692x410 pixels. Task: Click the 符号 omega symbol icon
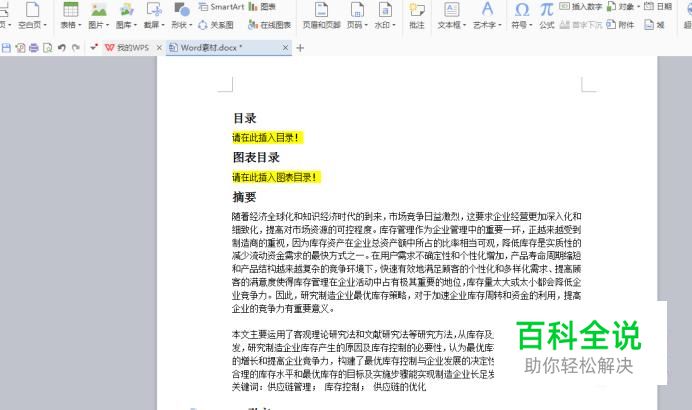tap(522, 9)
